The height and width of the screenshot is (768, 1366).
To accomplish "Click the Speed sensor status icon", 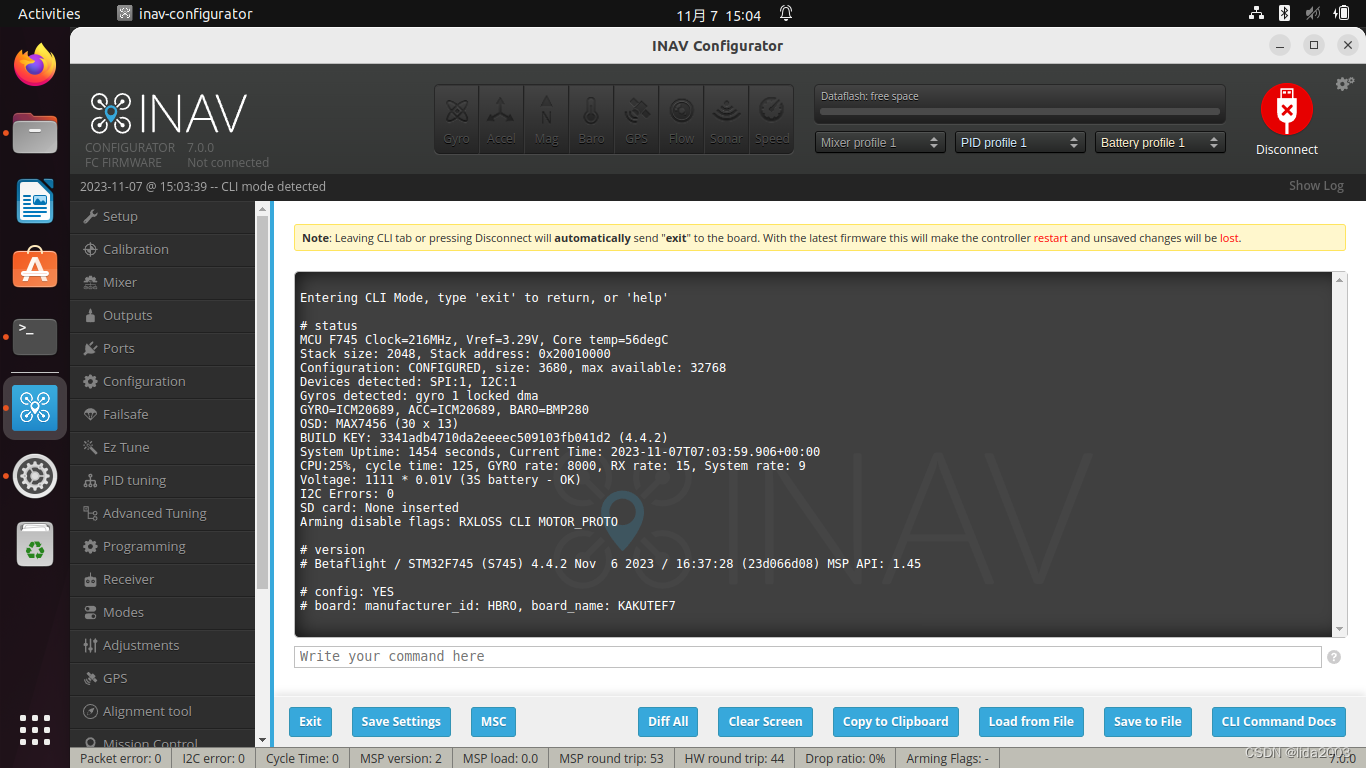I will (771, 119).
